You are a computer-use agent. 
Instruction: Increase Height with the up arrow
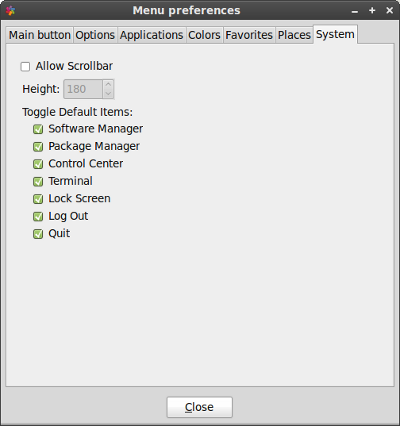click(x=108, y=84)
